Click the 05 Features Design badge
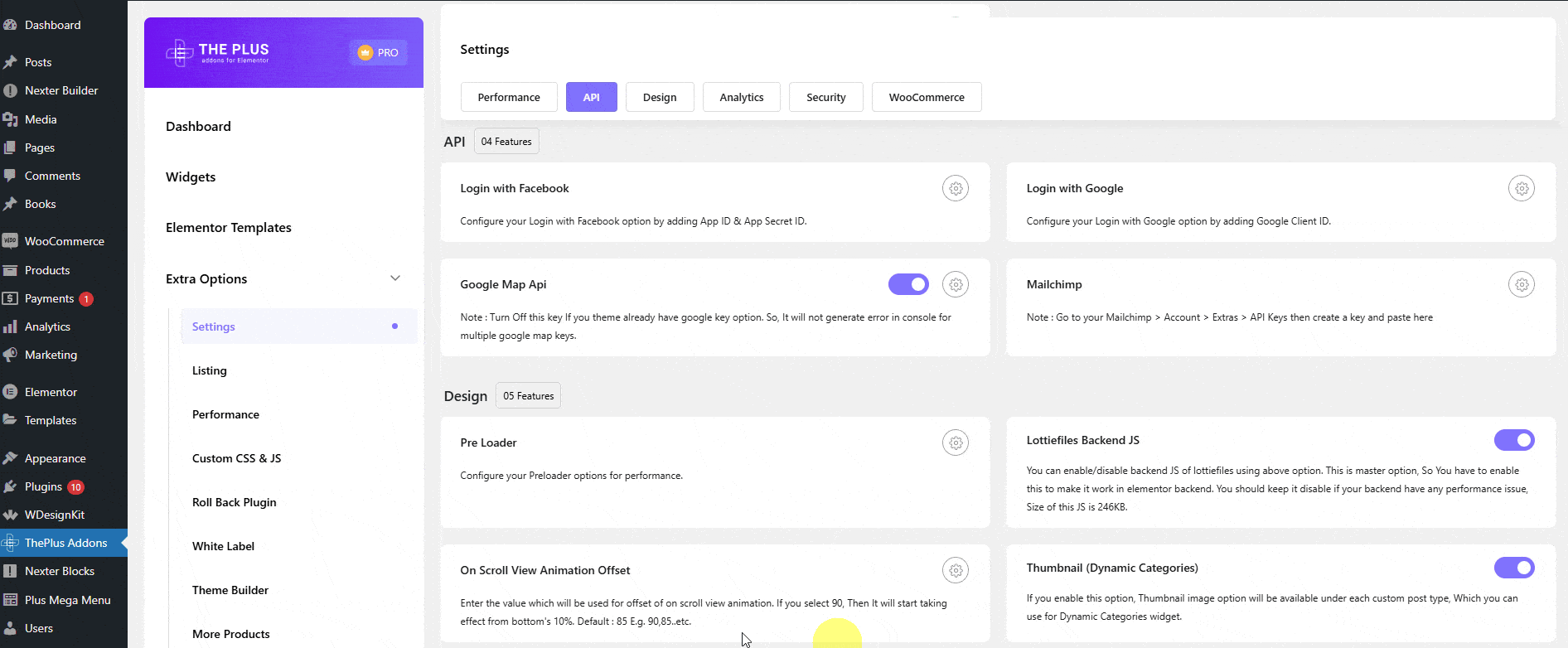 tap(528, 396)
